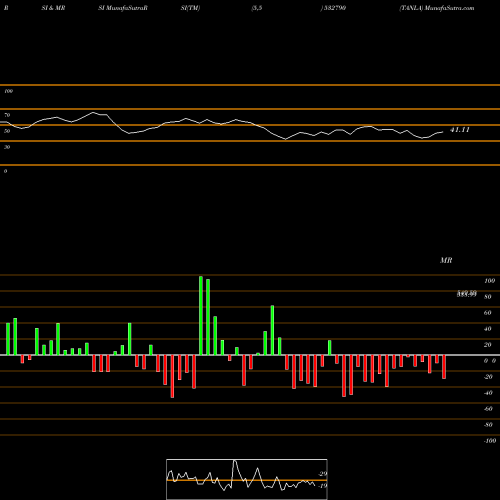This screenshot has width=500, height=500.
Task: Click the mini chart label -19
Action: coord(323,486)
